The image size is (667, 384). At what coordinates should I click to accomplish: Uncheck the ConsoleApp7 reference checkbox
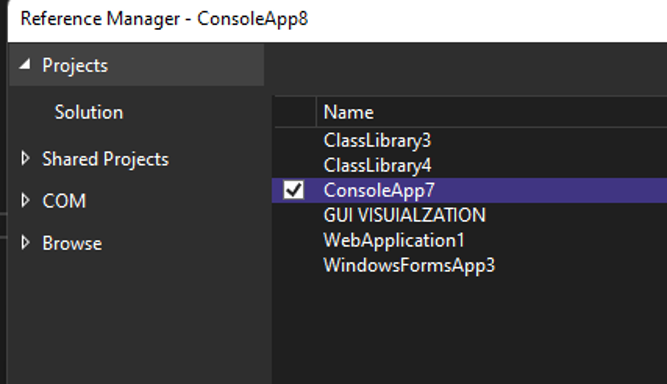[x=294, y=190]
